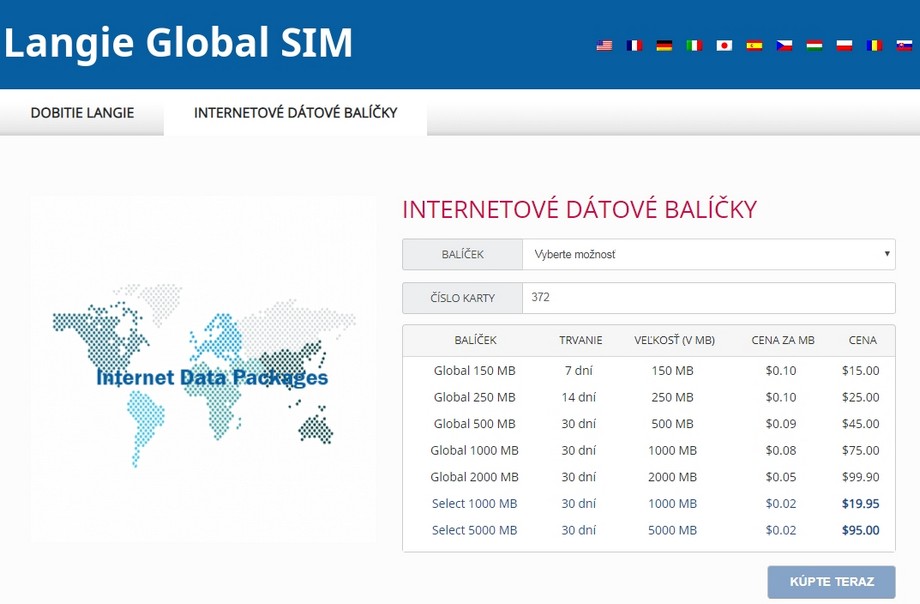Click the 7 dní duration cell
This screenshot has height=604, width=920.
click(x=579, y=370)
